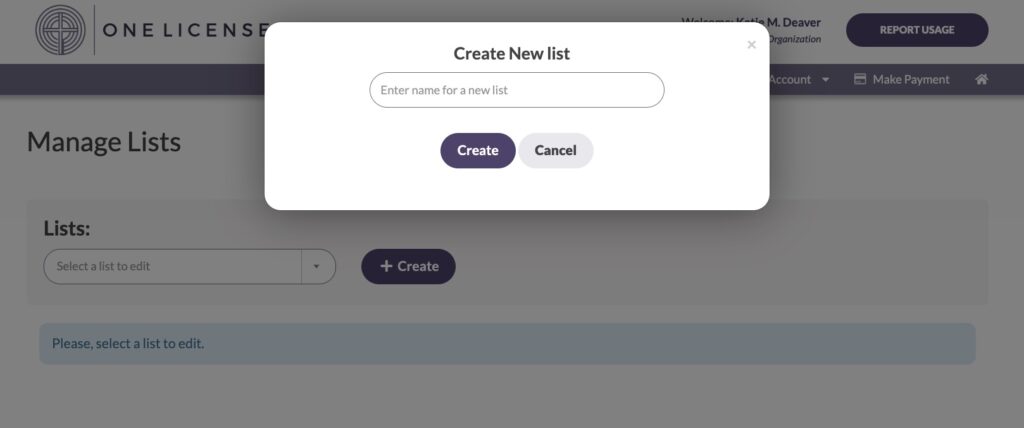The width and height of the screenshot is (1024, 428).
Task: Click the plus icon on the lists Create button
Action: click(x=386, y=266)
